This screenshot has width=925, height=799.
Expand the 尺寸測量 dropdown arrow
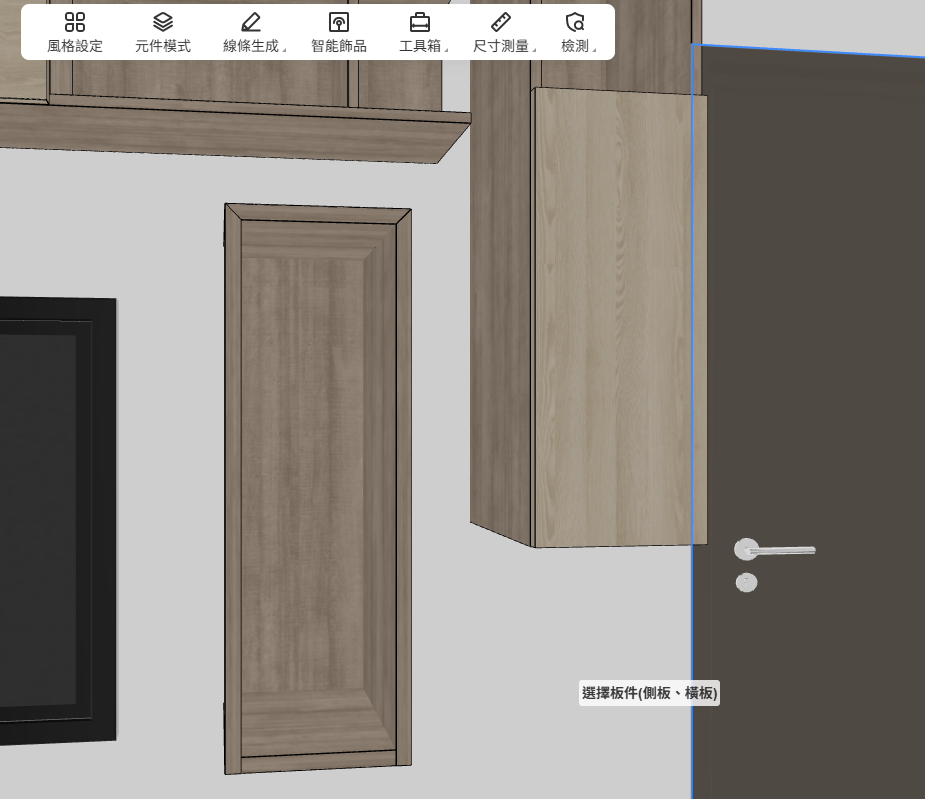(535, 48)
